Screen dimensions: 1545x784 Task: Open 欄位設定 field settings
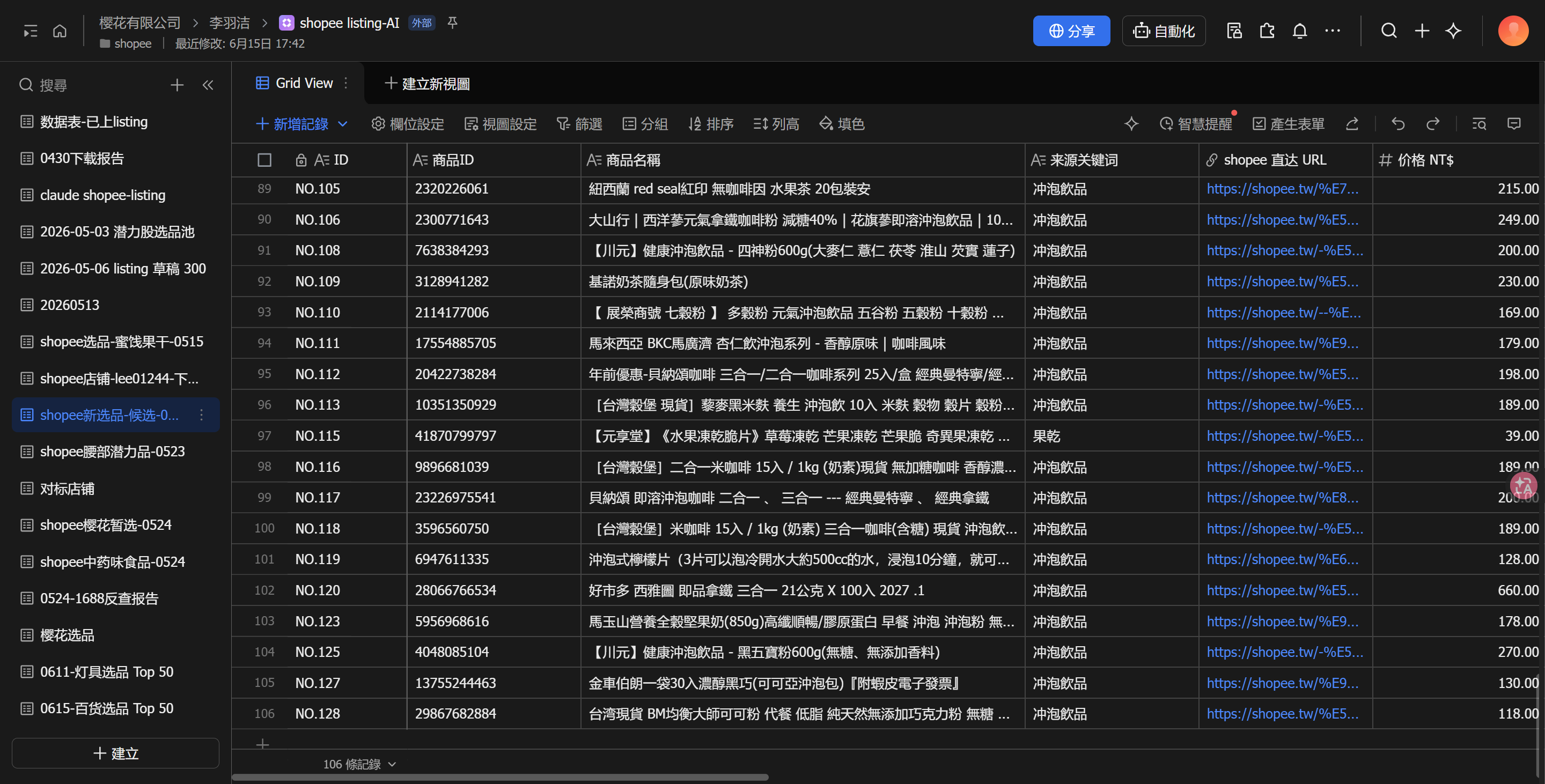pos(408,124)
